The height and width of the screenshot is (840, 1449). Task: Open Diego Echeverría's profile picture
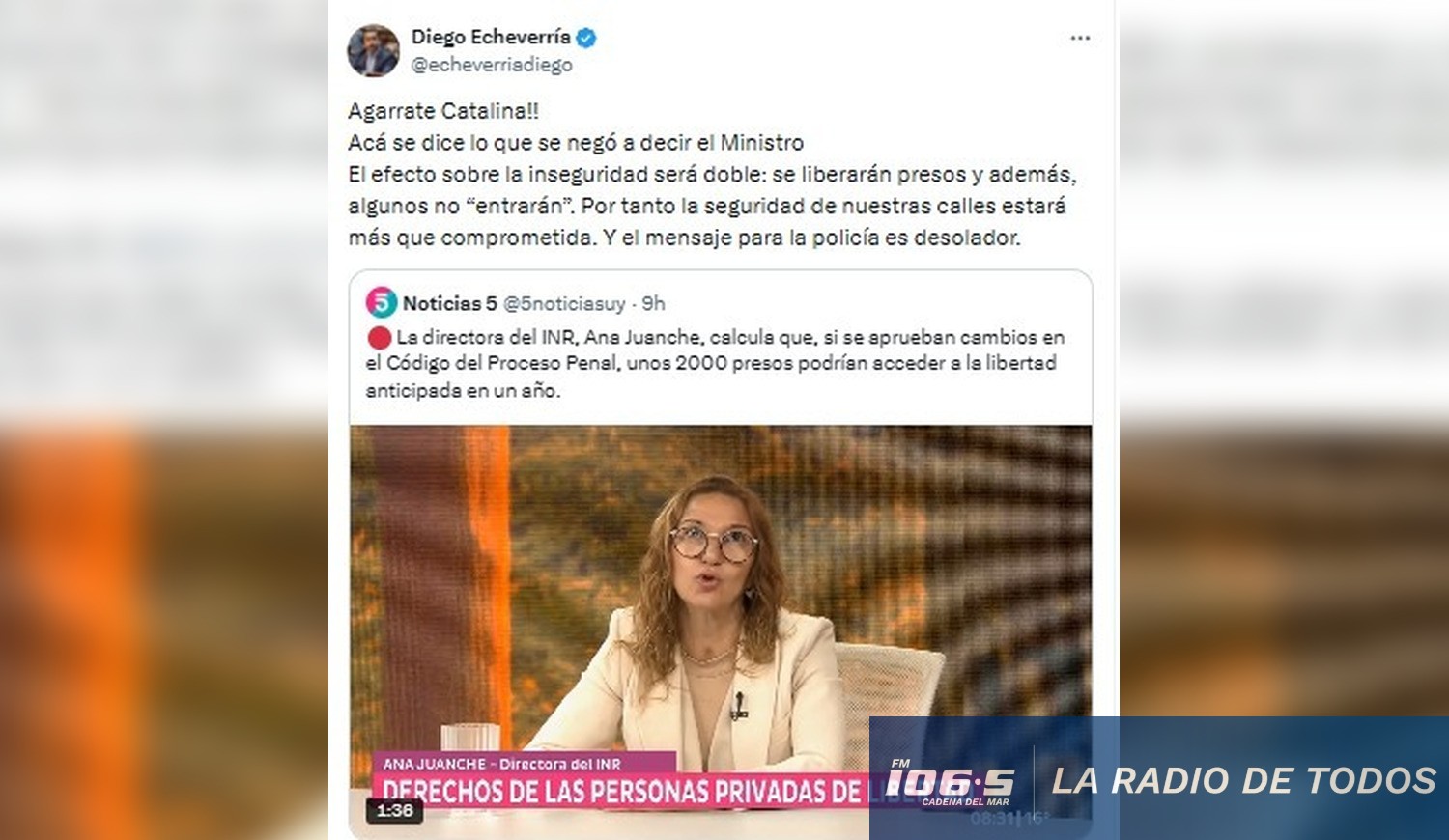tap(373, 51)
